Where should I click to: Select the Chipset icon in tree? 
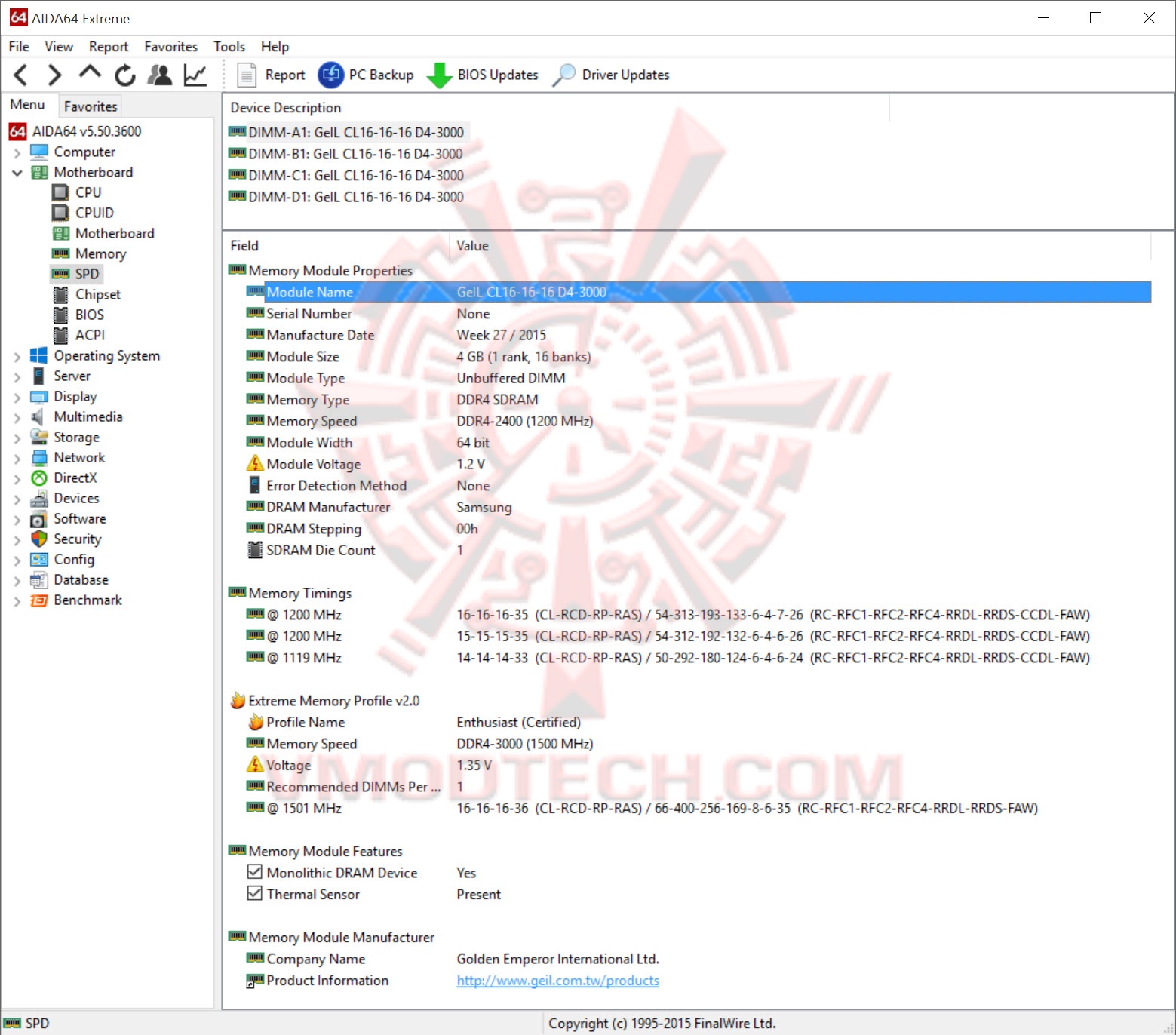pos(60,294)
